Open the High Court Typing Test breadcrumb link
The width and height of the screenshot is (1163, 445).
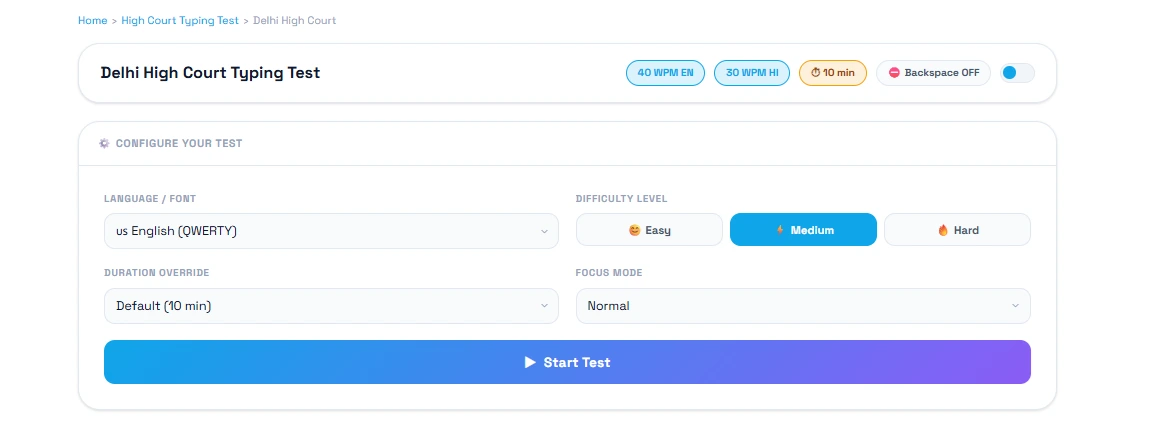point(180,21)
